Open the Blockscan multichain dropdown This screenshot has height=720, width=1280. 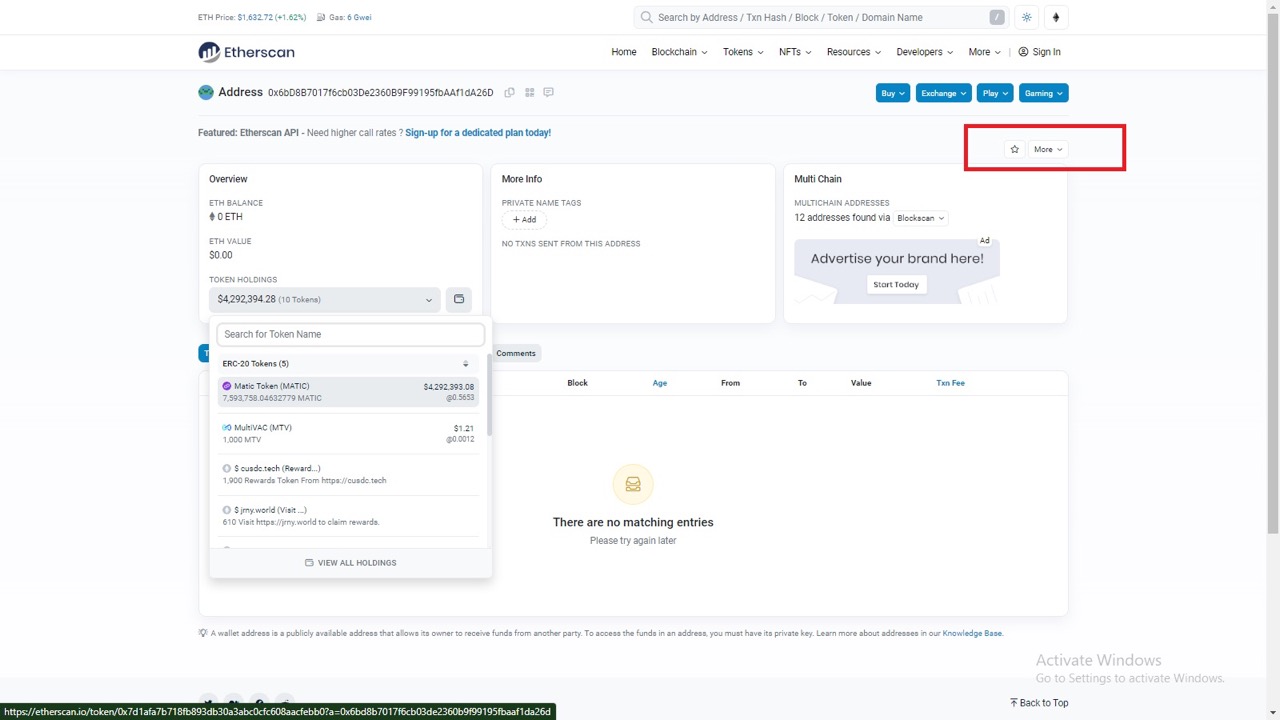[920, 218]
